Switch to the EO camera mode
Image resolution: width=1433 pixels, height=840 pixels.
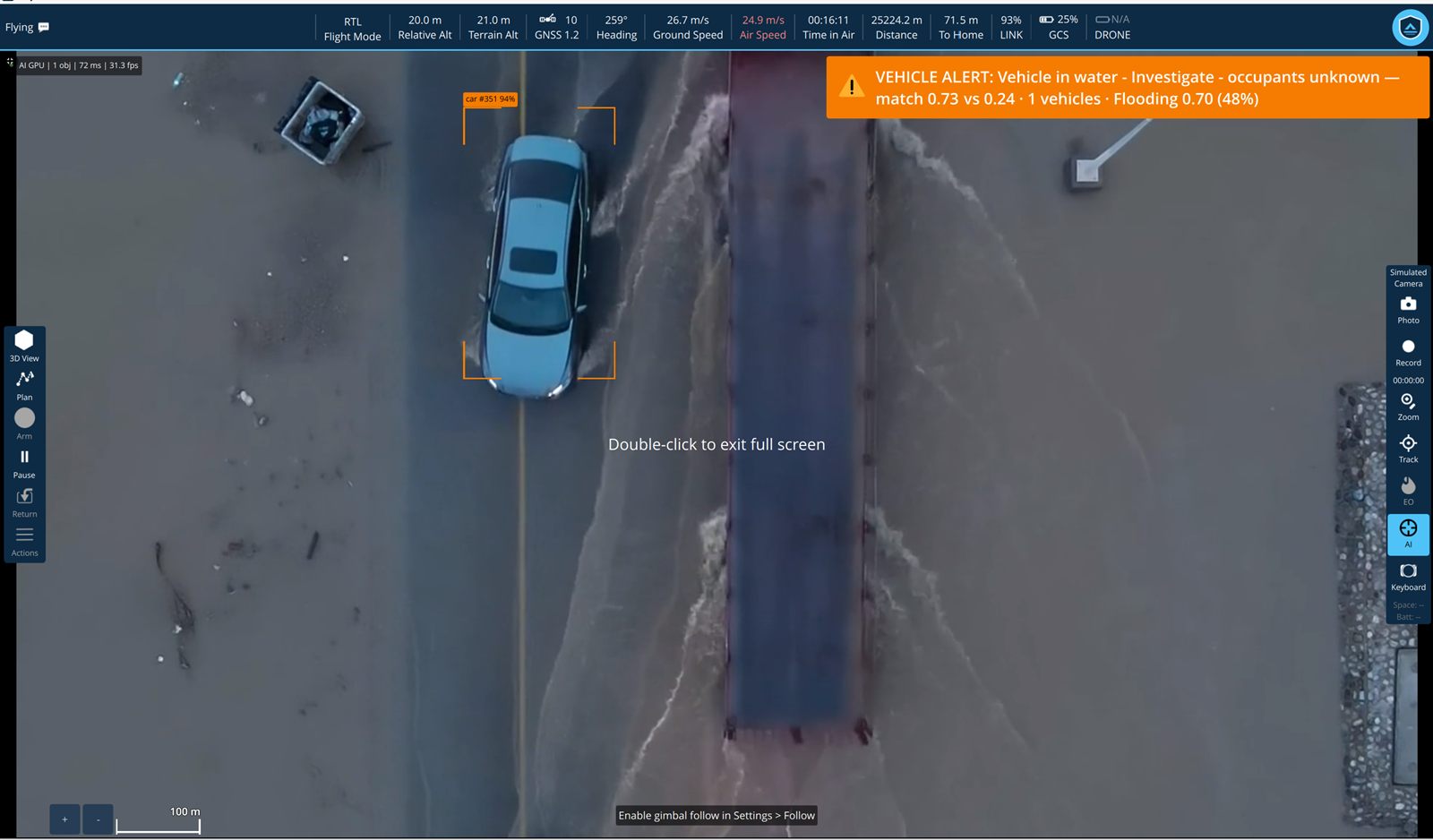click(x=1408, y=491)
